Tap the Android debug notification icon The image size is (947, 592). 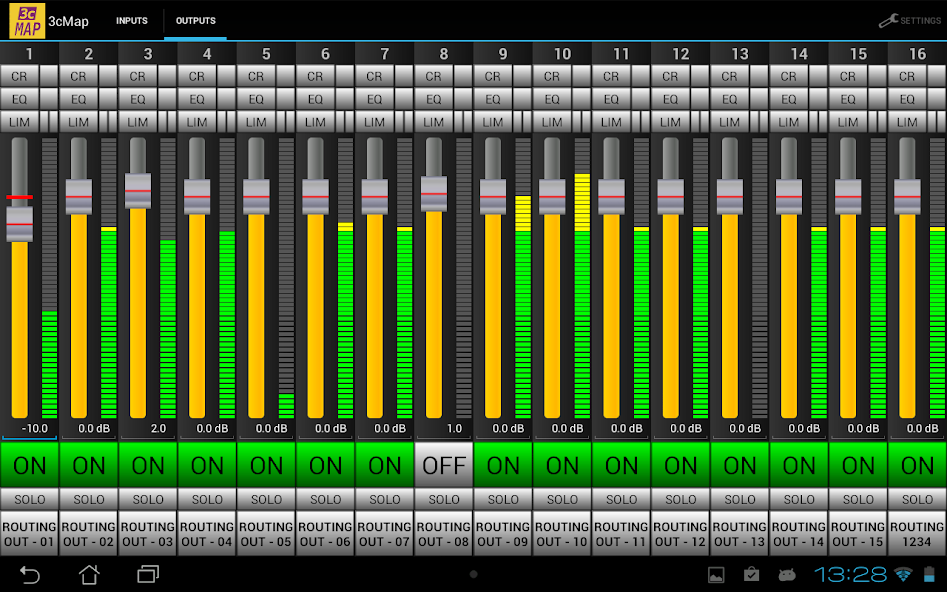click(786, 574)
